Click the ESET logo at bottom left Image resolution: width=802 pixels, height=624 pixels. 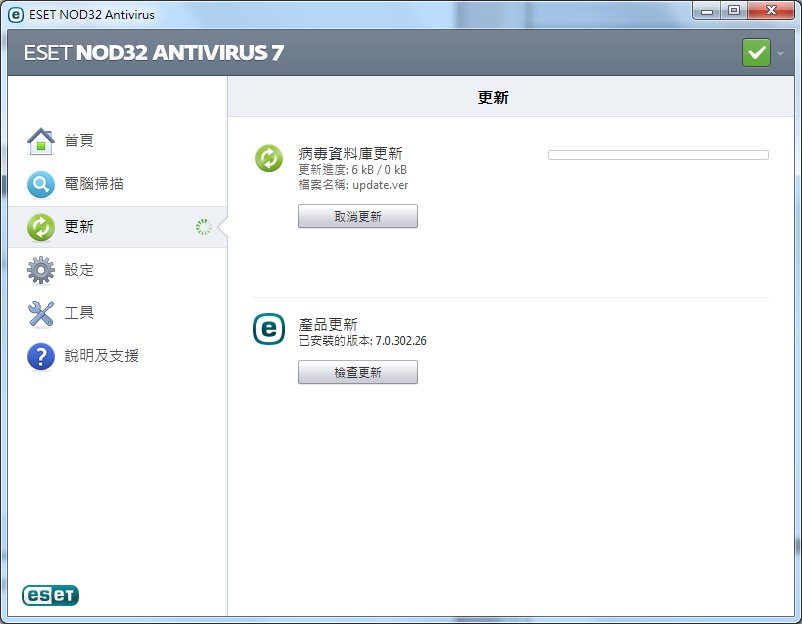coord(50,595)
